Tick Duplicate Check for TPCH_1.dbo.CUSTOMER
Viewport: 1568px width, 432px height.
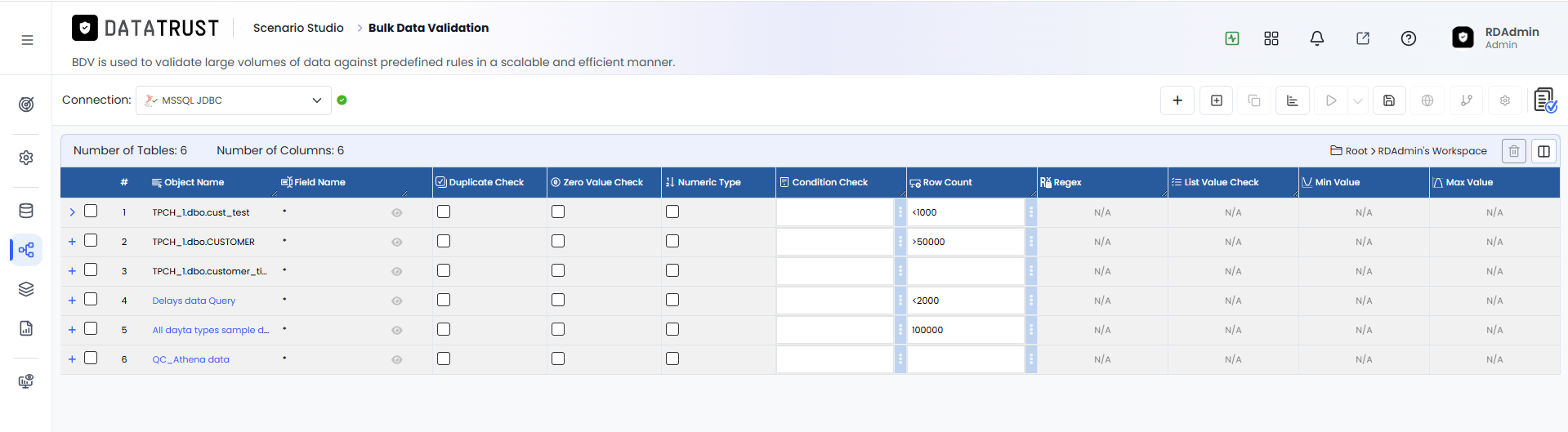coord(444,241)
